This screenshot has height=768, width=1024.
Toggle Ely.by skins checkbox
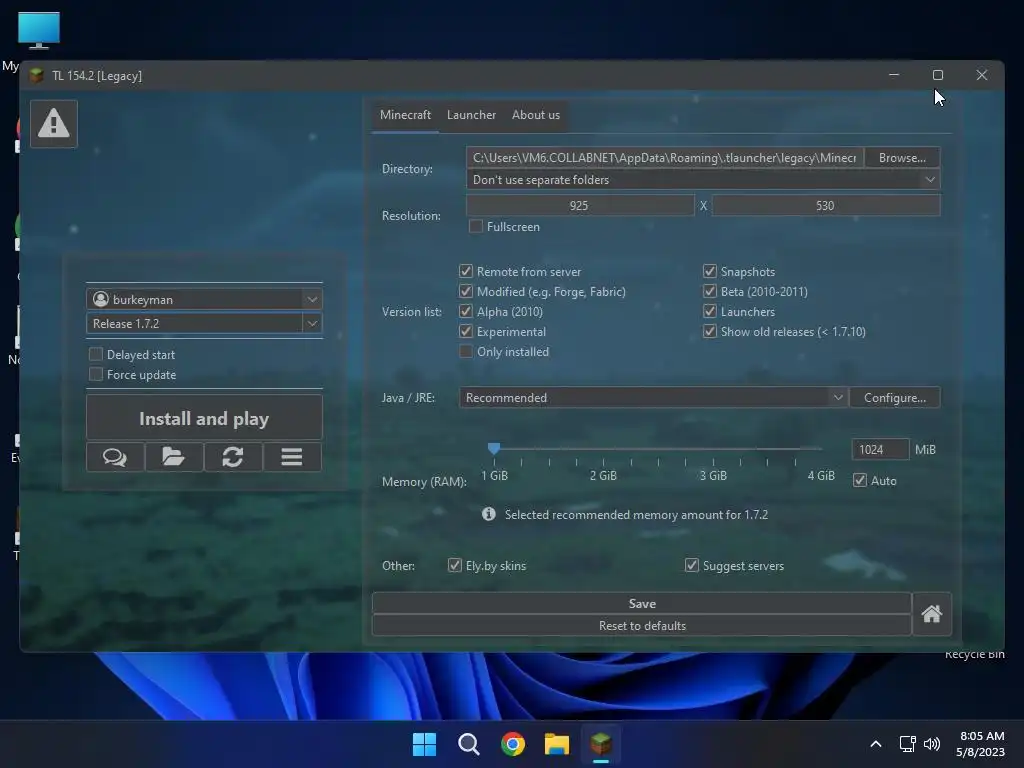[455, 566]
